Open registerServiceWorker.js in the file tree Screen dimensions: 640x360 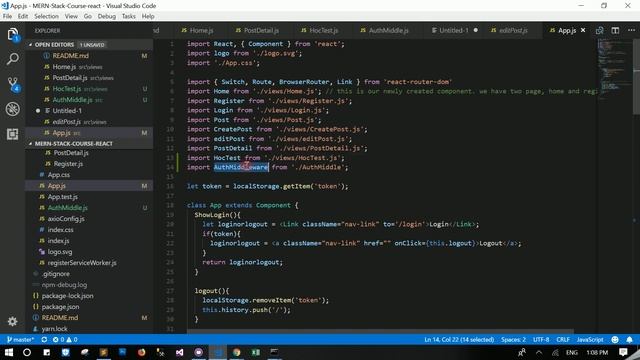coord(82,263)
